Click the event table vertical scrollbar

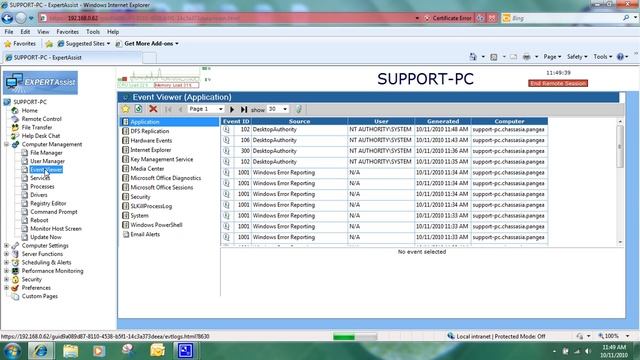(x=620, y=182)
